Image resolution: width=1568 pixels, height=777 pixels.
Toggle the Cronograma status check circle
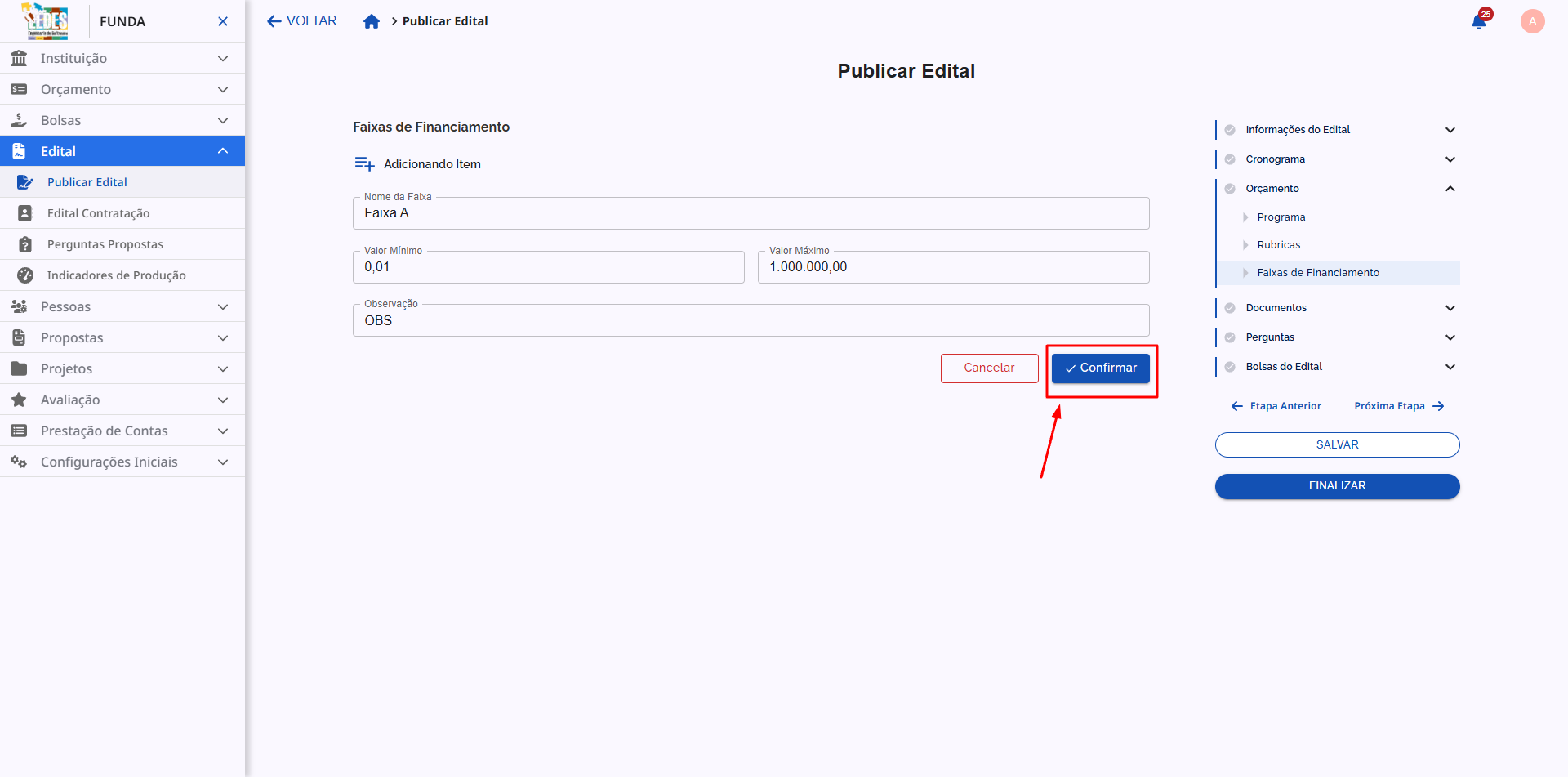(x=1230, y=159)
